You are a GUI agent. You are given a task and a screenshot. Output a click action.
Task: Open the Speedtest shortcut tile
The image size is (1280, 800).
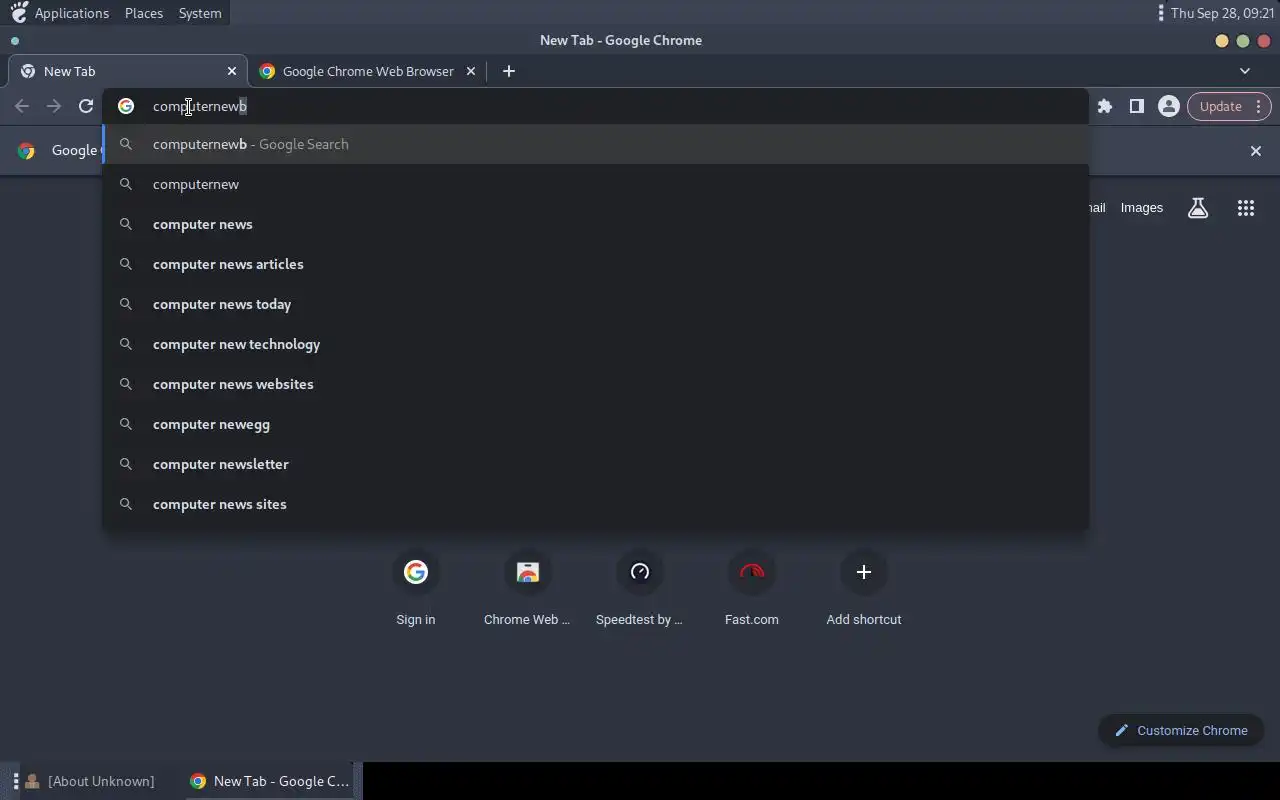(640, 588)
